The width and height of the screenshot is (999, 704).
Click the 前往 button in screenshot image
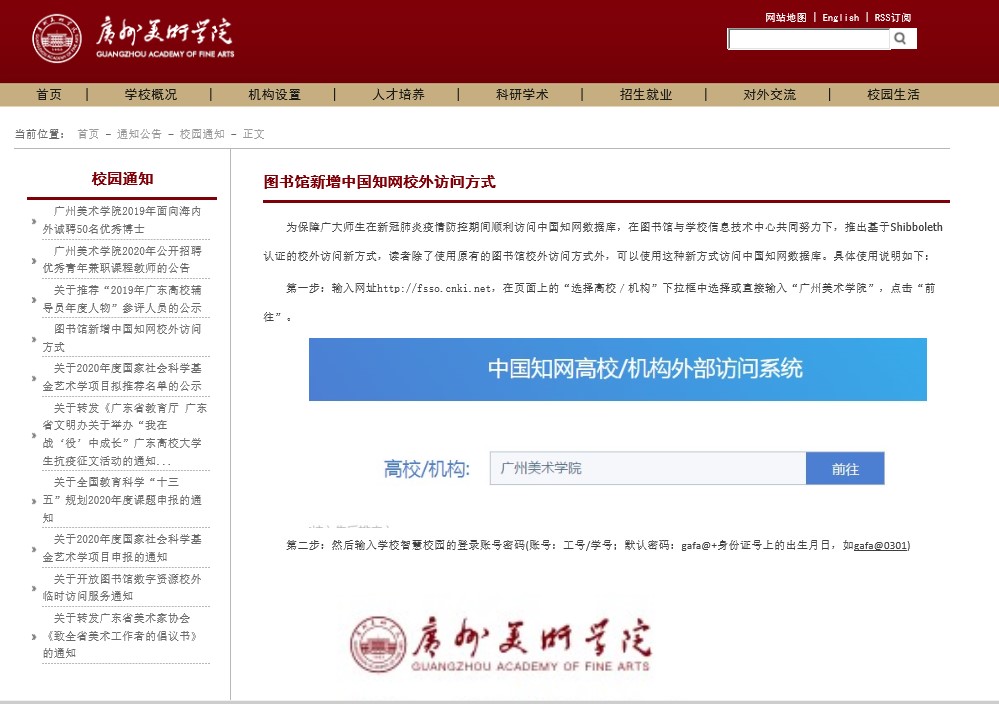click(845, 469)
